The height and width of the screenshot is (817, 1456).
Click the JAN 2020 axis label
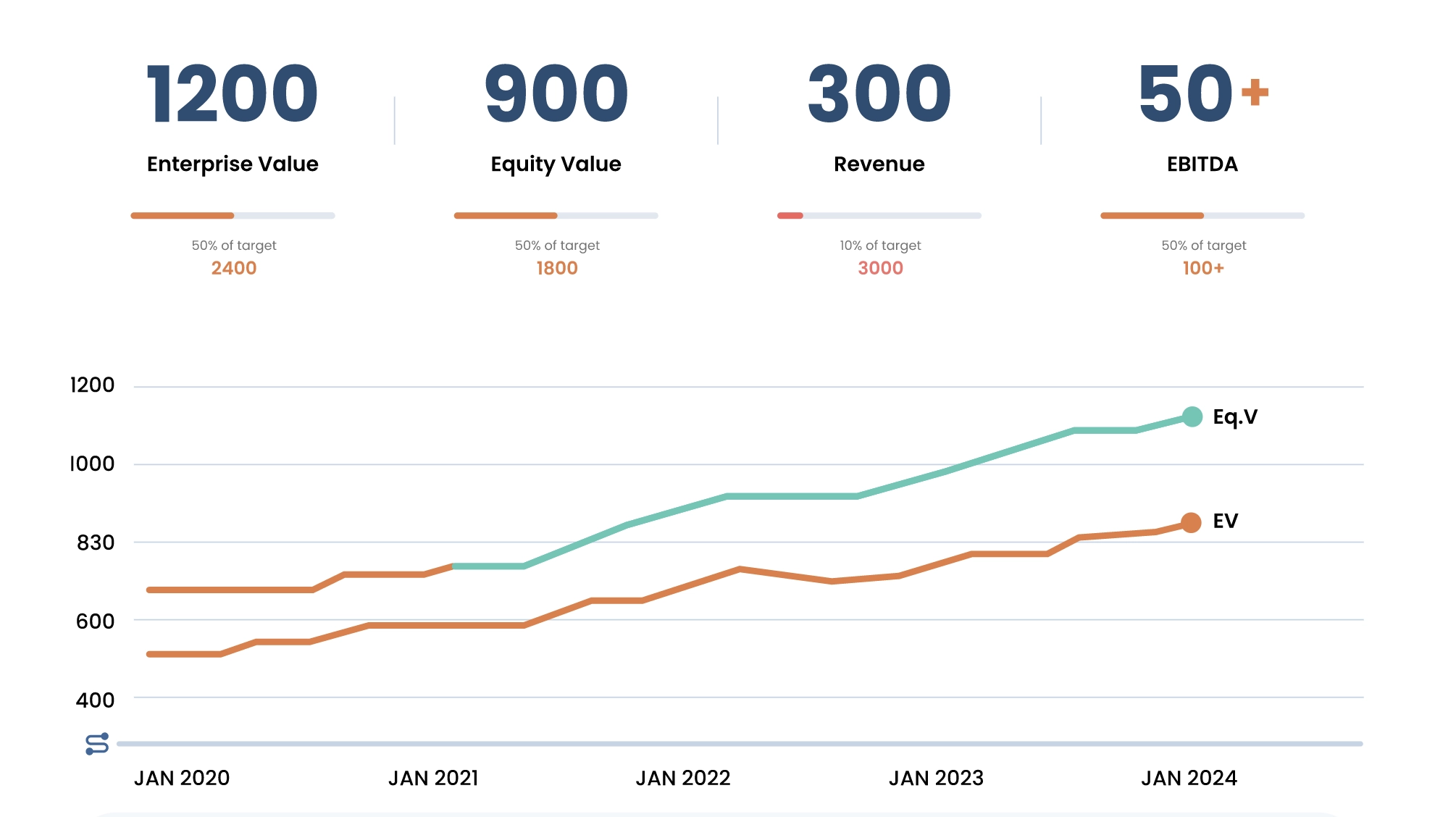(182, 778)
